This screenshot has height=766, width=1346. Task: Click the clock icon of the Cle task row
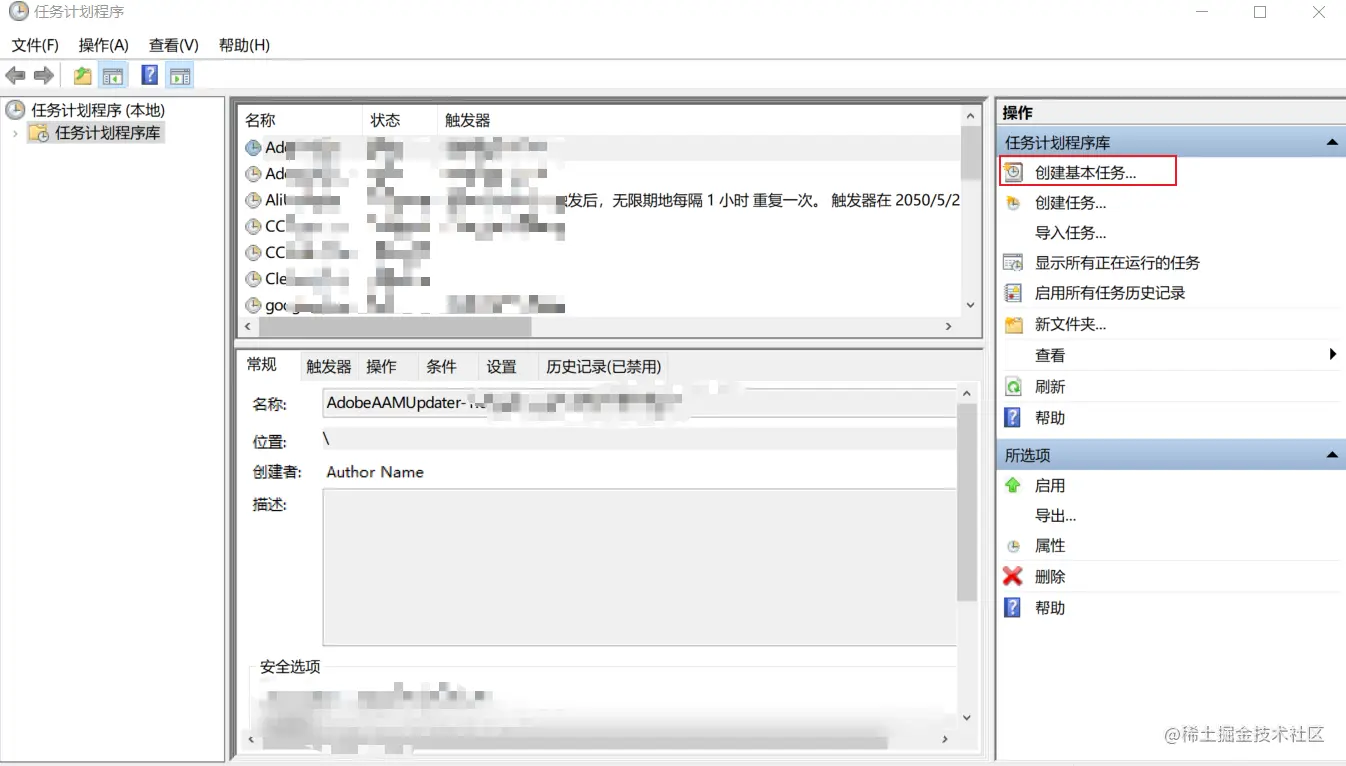(x=253, y=279)
